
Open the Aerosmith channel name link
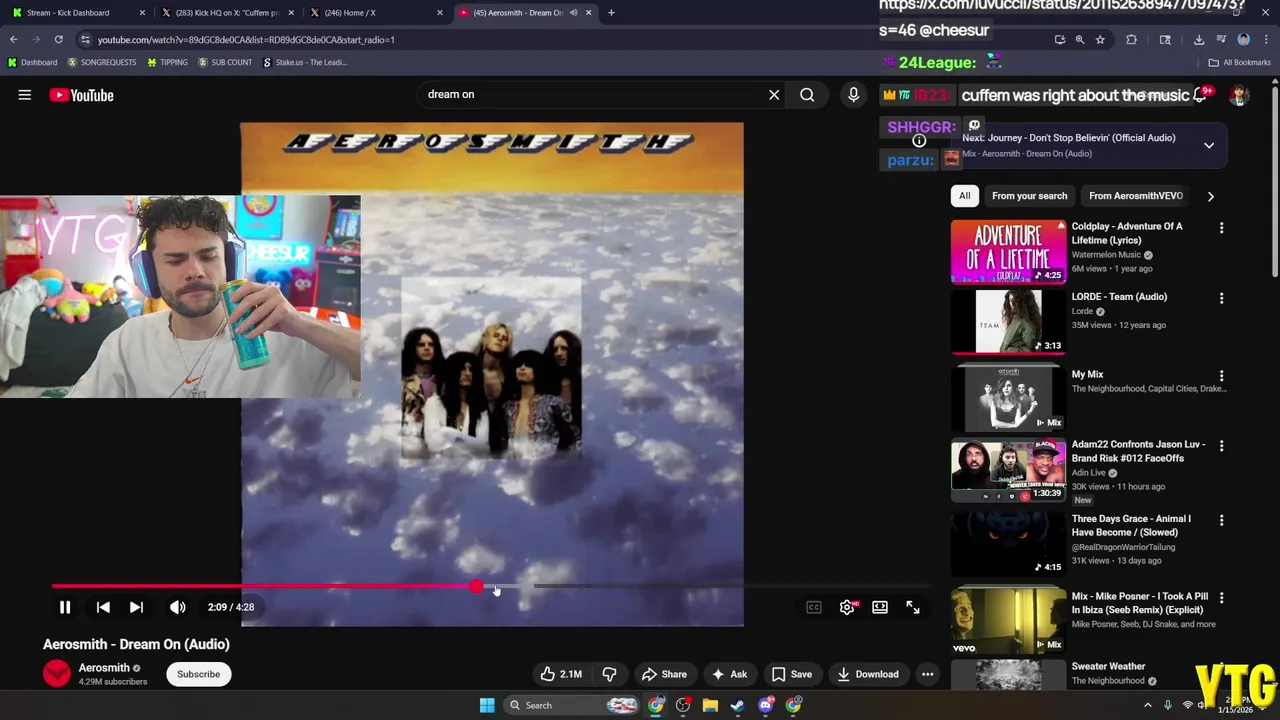104,668
